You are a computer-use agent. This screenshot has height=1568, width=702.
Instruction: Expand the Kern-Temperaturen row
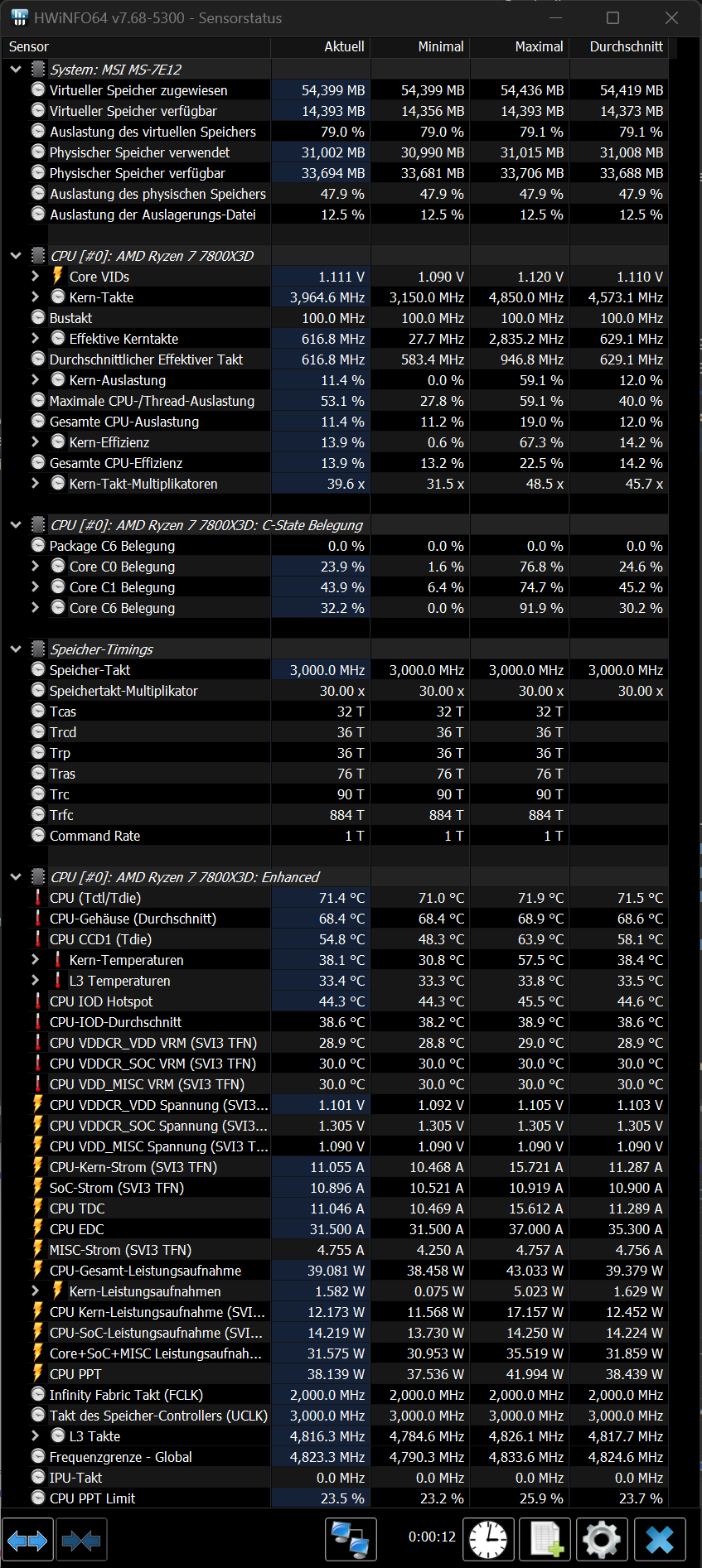click(x=35, y=959)
